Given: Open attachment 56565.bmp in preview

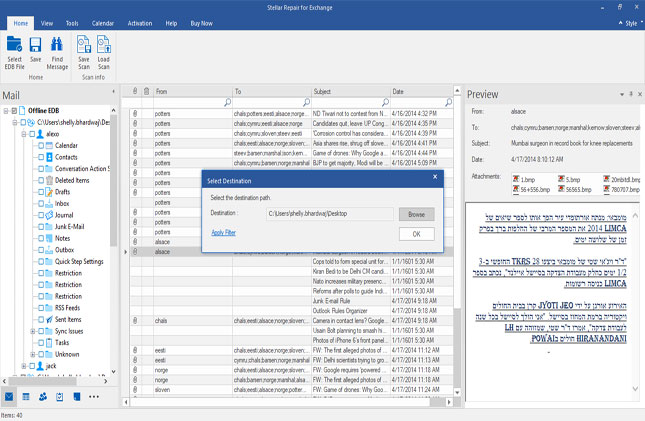Looking at the screenshot, I should pyautogui.click(x=575, y=189).
